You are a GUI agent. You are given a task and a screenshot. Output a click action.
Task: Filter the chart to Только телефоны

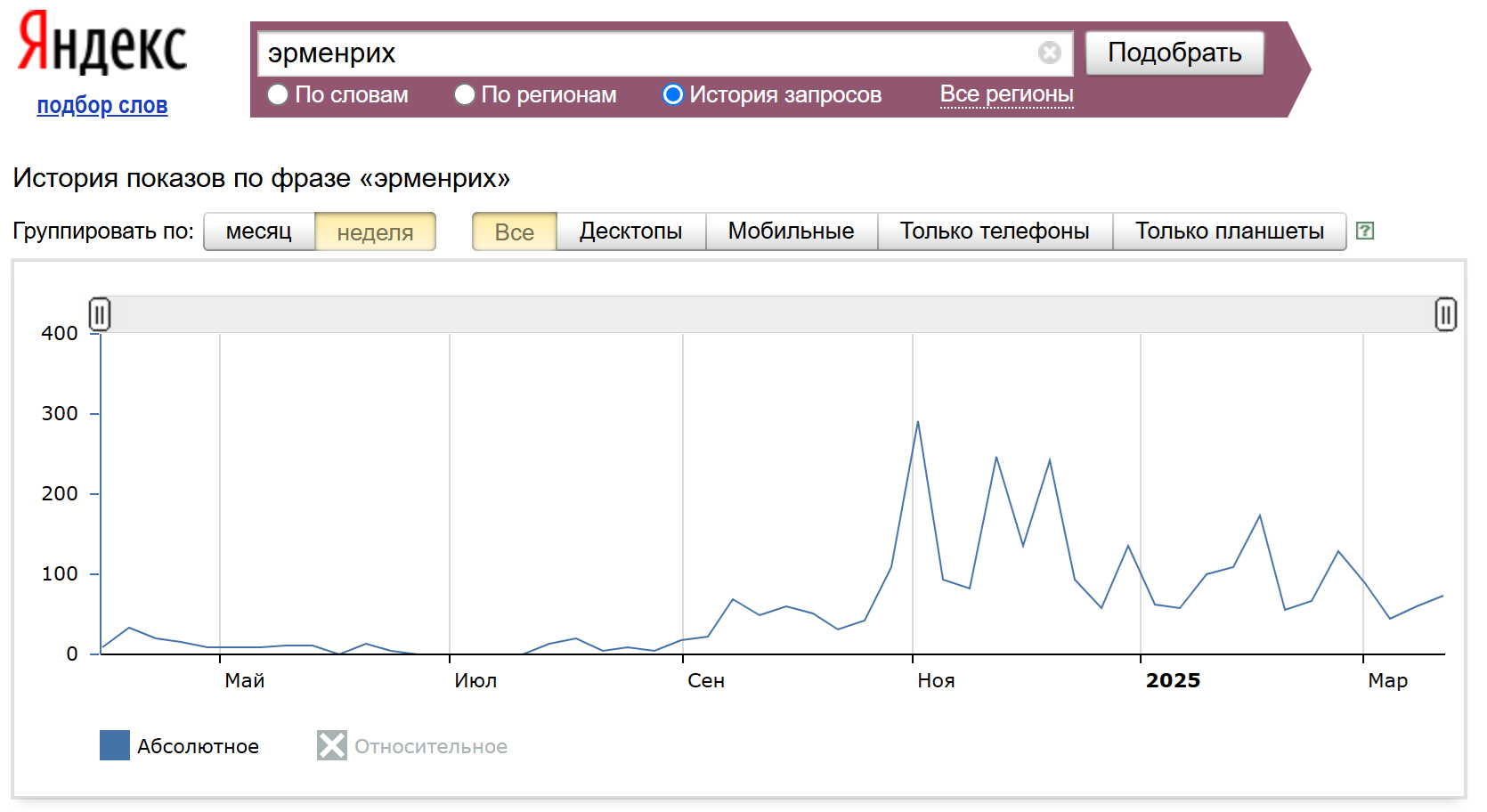point(995,231)
